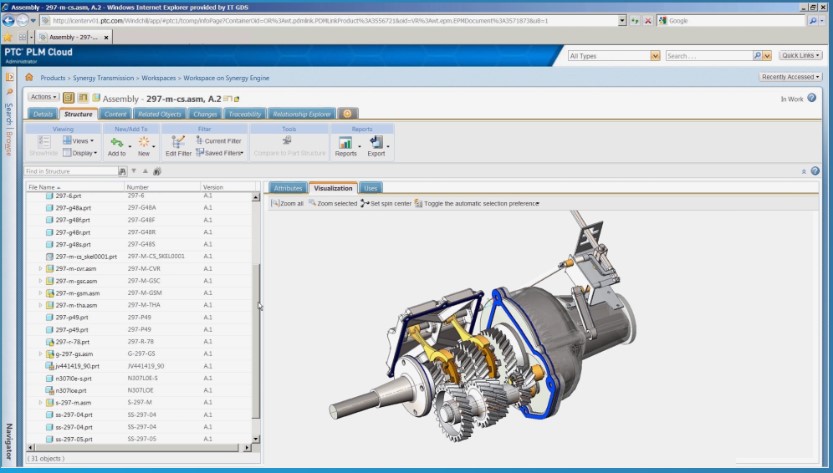The height and width of the screenshot is (473, 833).
Task: Click the tree vertical scrollbar down arrow
Action: [x=256, y=439]
